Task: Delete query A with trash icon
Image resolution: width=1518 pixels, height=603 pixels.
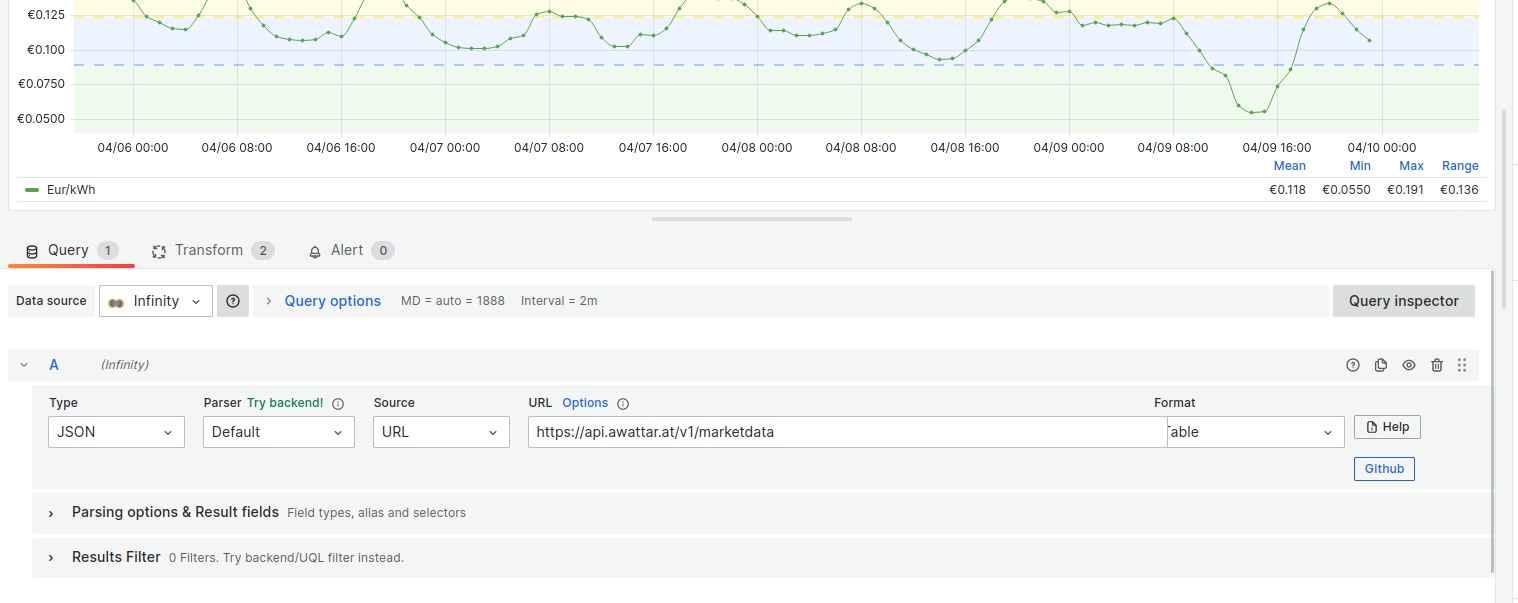Action: coord(1437,365)
